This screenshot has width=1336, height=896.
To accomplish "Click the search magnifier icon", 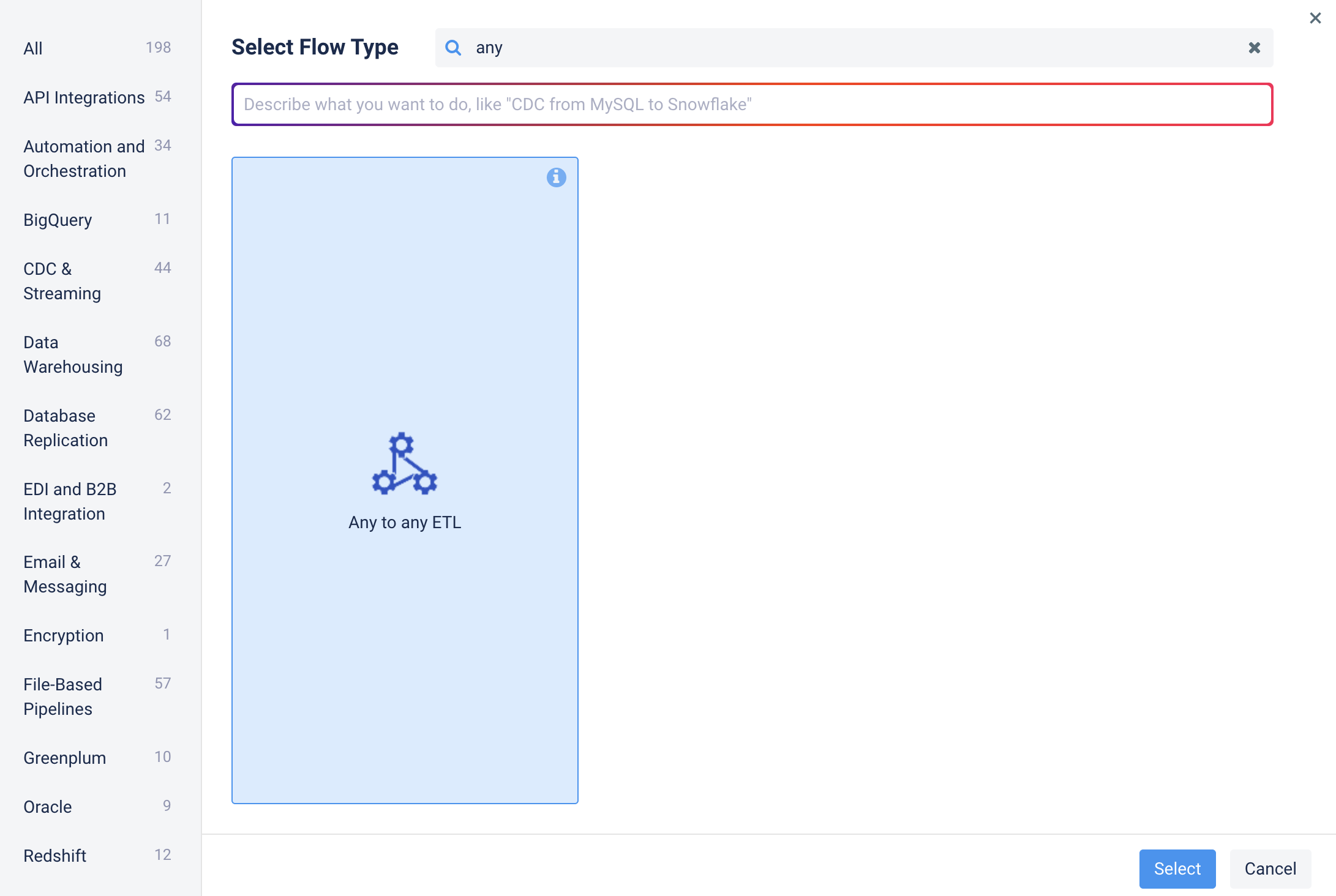I will click(x=453, y=48).
